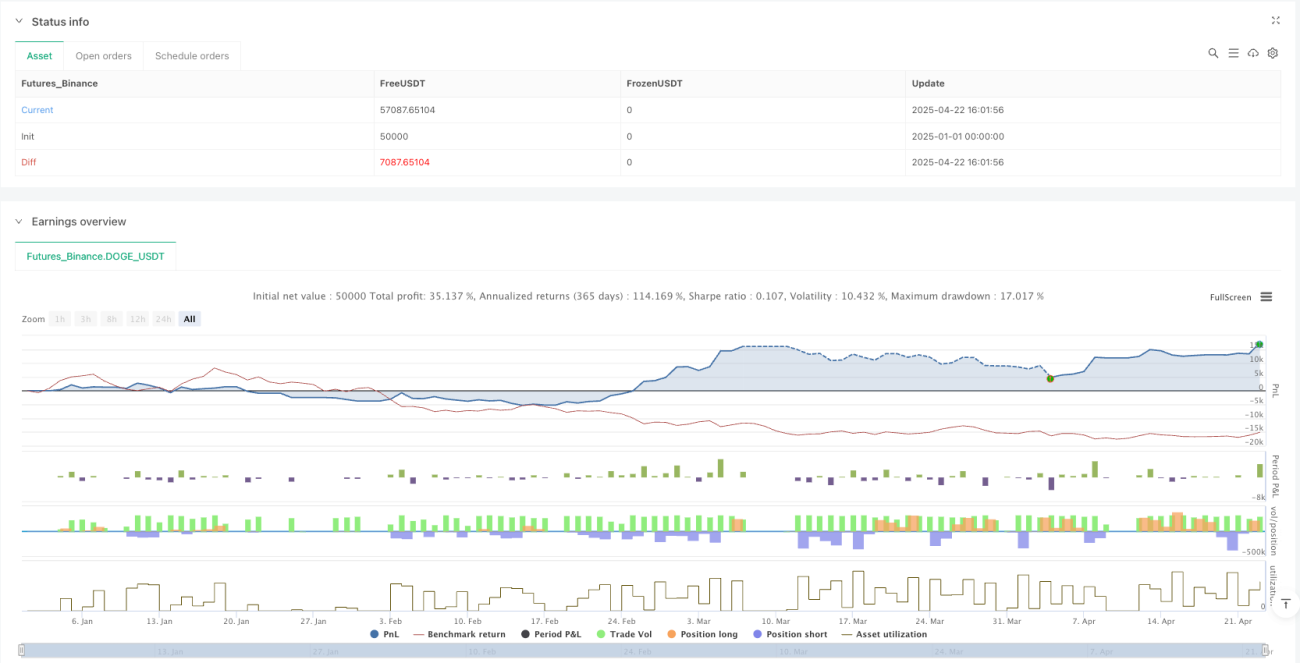Set zoom range to 1h
The image size is (1300, 663).
pos(60,319)
